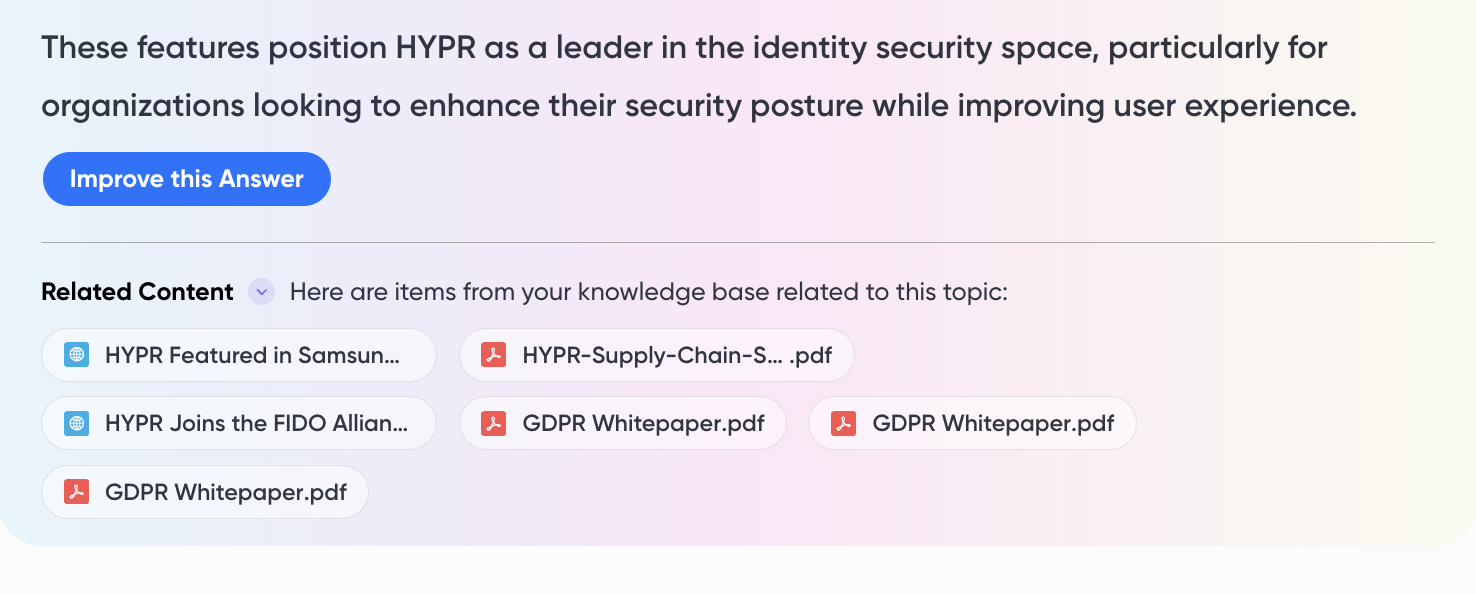Open the HYPR-Supply-Chain-S... .pdf document
The height and width of the screenshot is (594, 1476).
click(x=656, y=355)
